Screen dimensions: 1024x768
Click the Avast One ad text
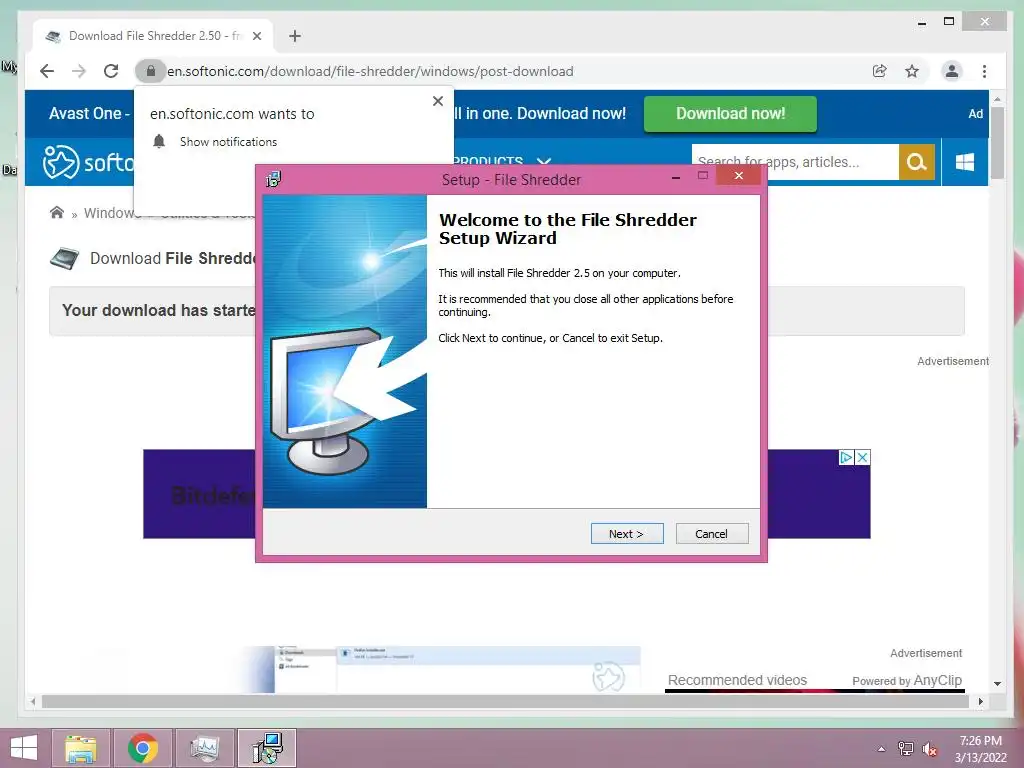click(x=89, y=114)
